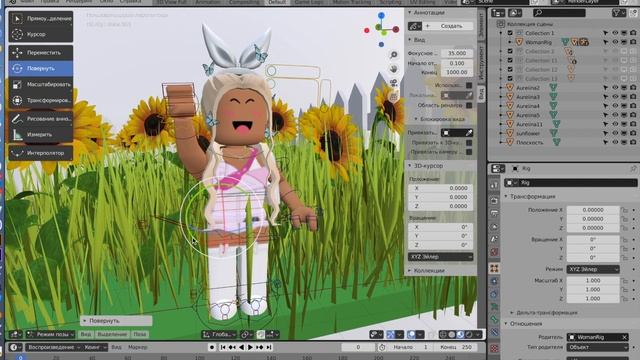This screenshot has height=360, width=640.
Task: Open Тип родителя Объект dropdown
Action: [598, 347]
